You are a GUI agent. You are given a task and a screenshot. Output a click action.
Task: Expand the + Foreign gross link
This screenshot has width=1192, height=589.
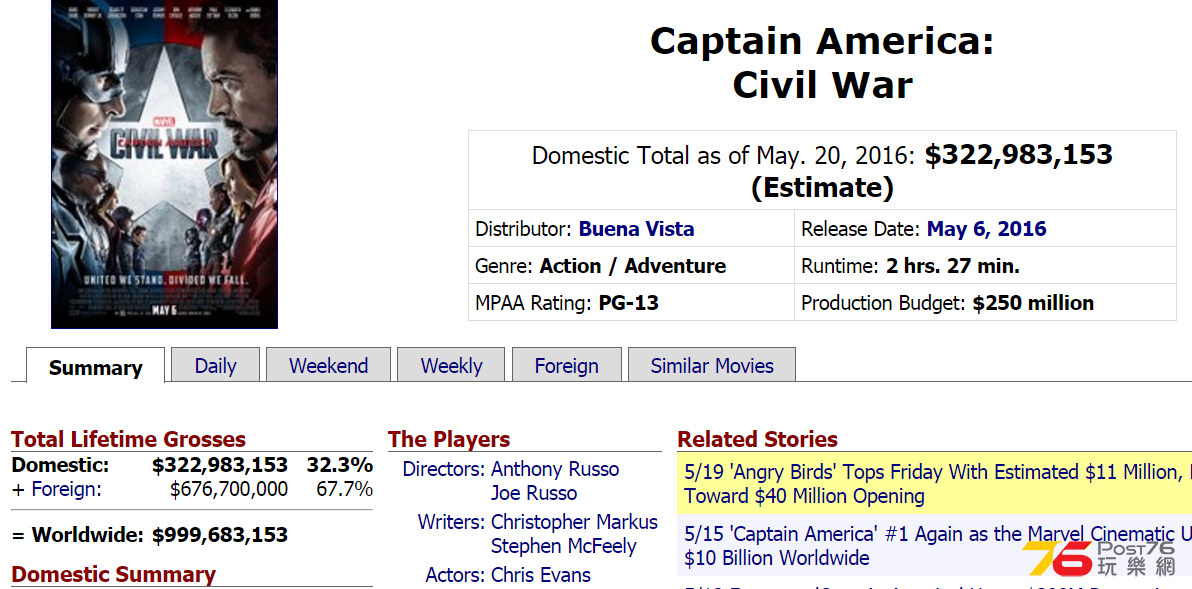point(57,489)
